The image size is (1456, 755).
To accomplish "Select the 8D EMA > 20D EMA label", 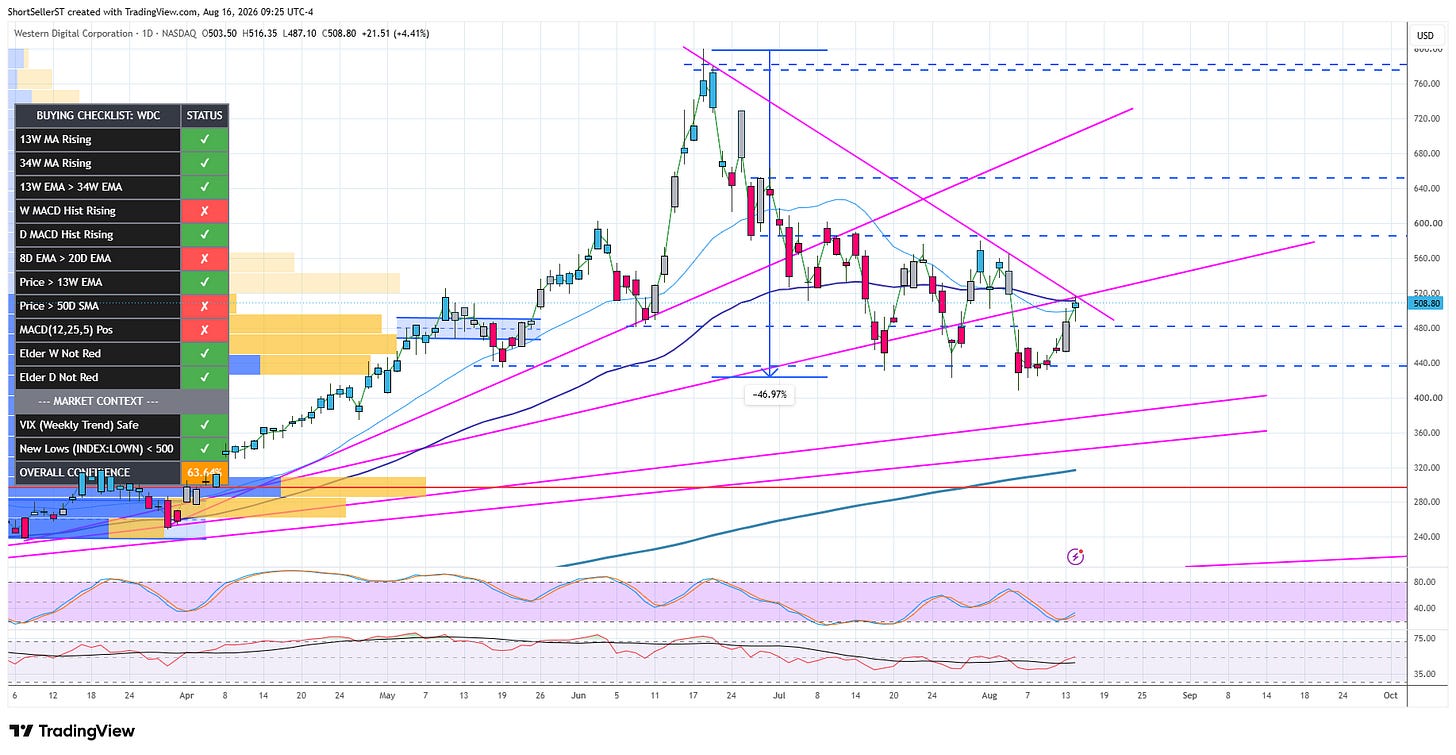I will (65, 258).
